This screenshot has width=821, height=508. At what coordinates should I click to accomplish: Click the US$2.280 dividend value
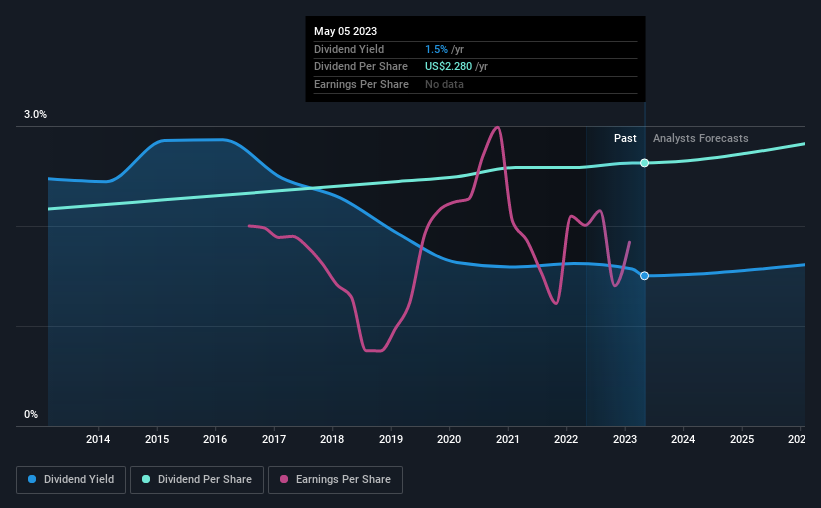(x=448, y=67)
